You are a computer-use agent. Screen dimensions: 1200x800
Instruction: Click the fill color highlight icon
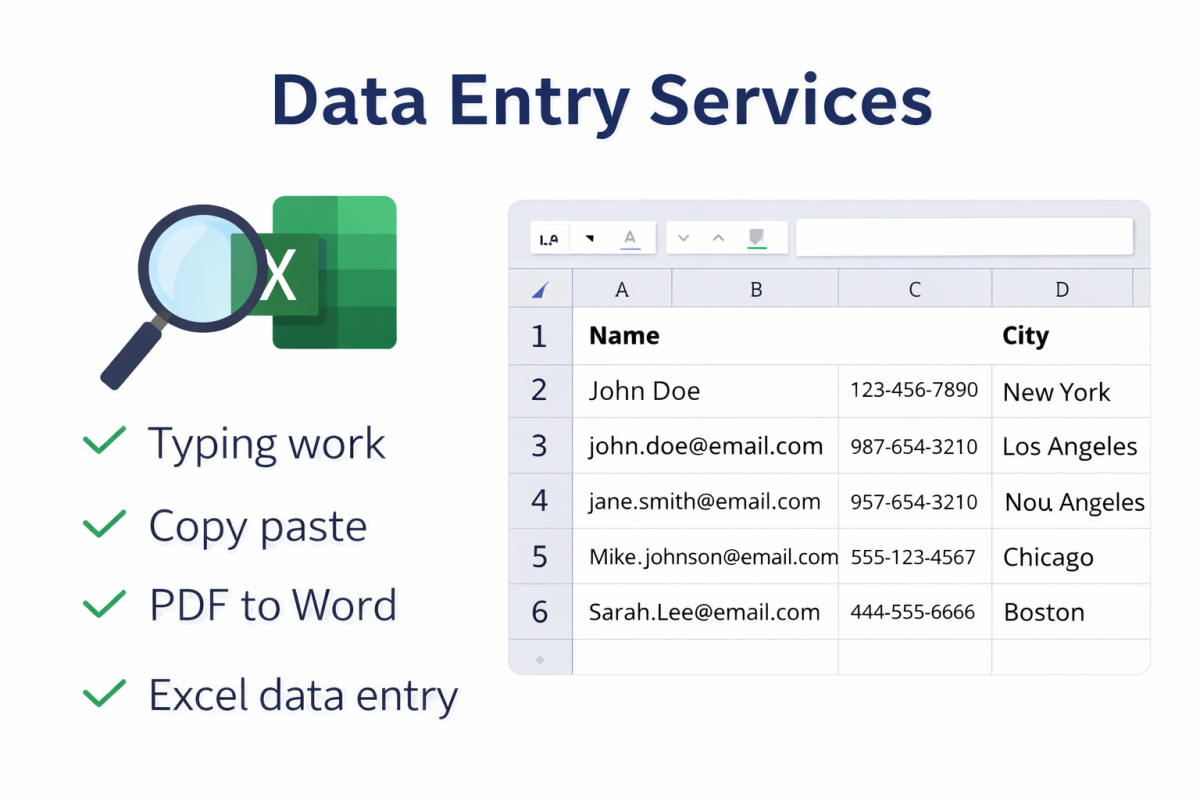click(x=757, y=238)
